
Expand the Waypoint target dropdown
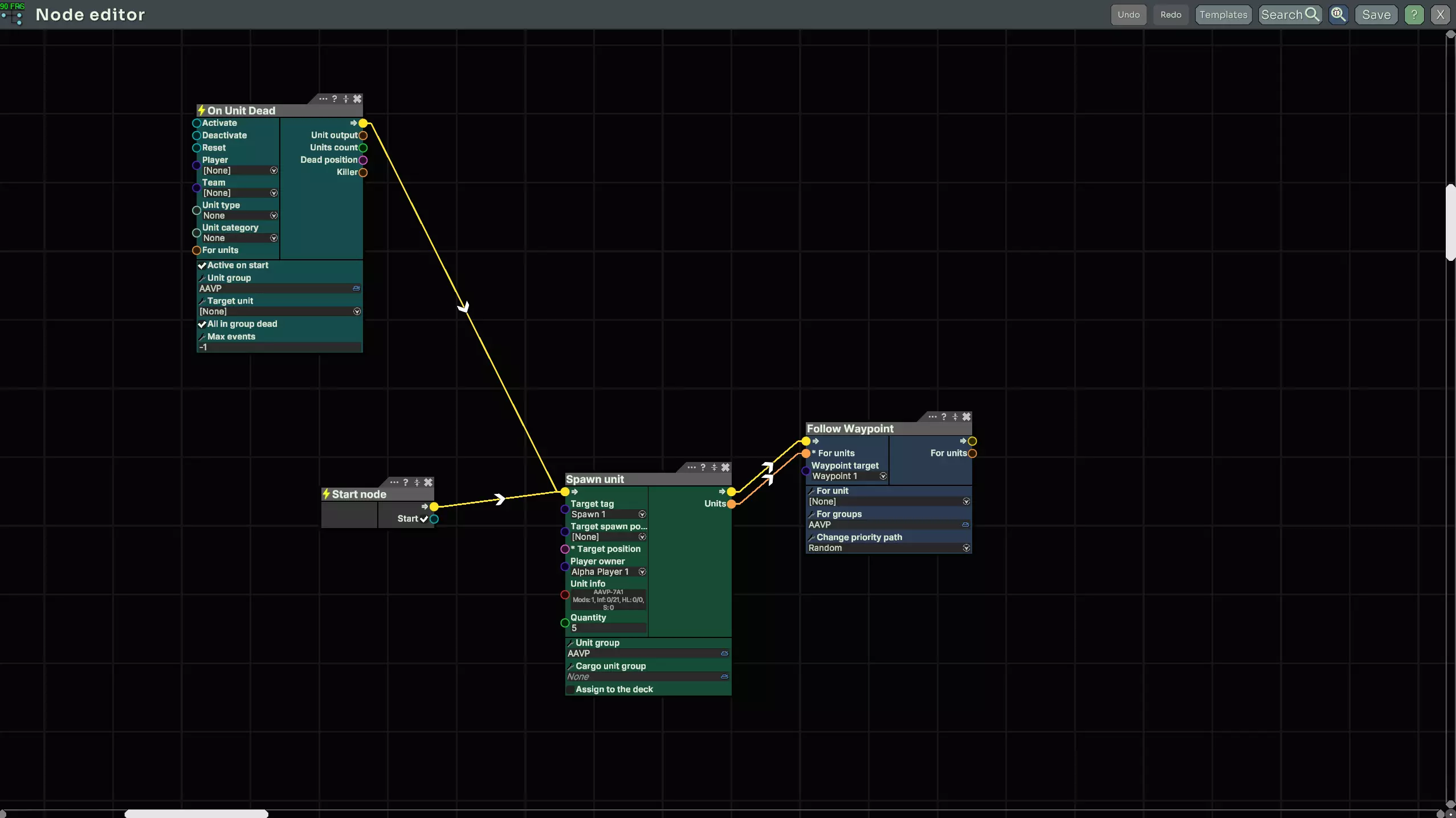tap(883, 476)
